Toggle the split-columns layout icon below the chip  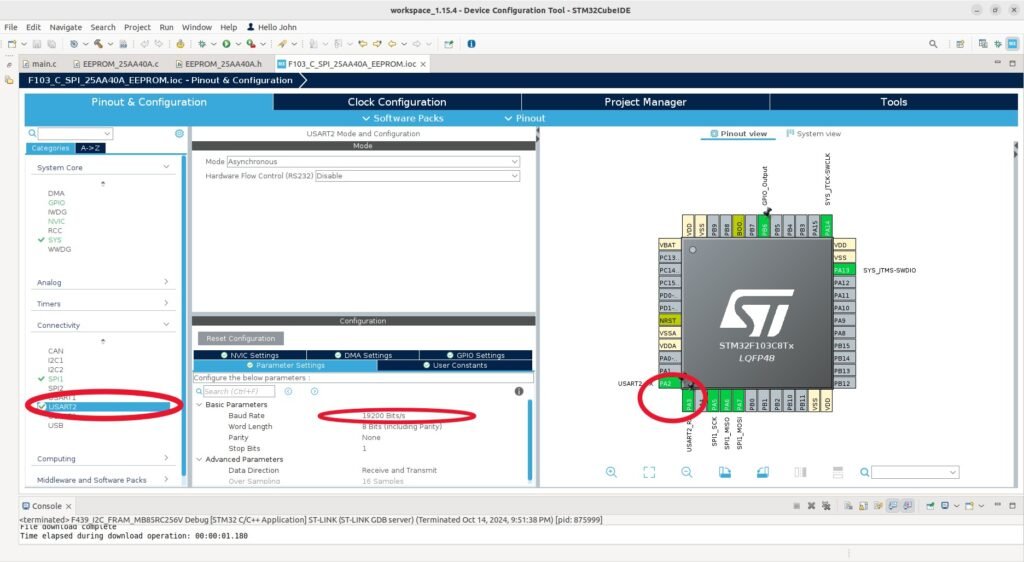[x=801, y=472]
